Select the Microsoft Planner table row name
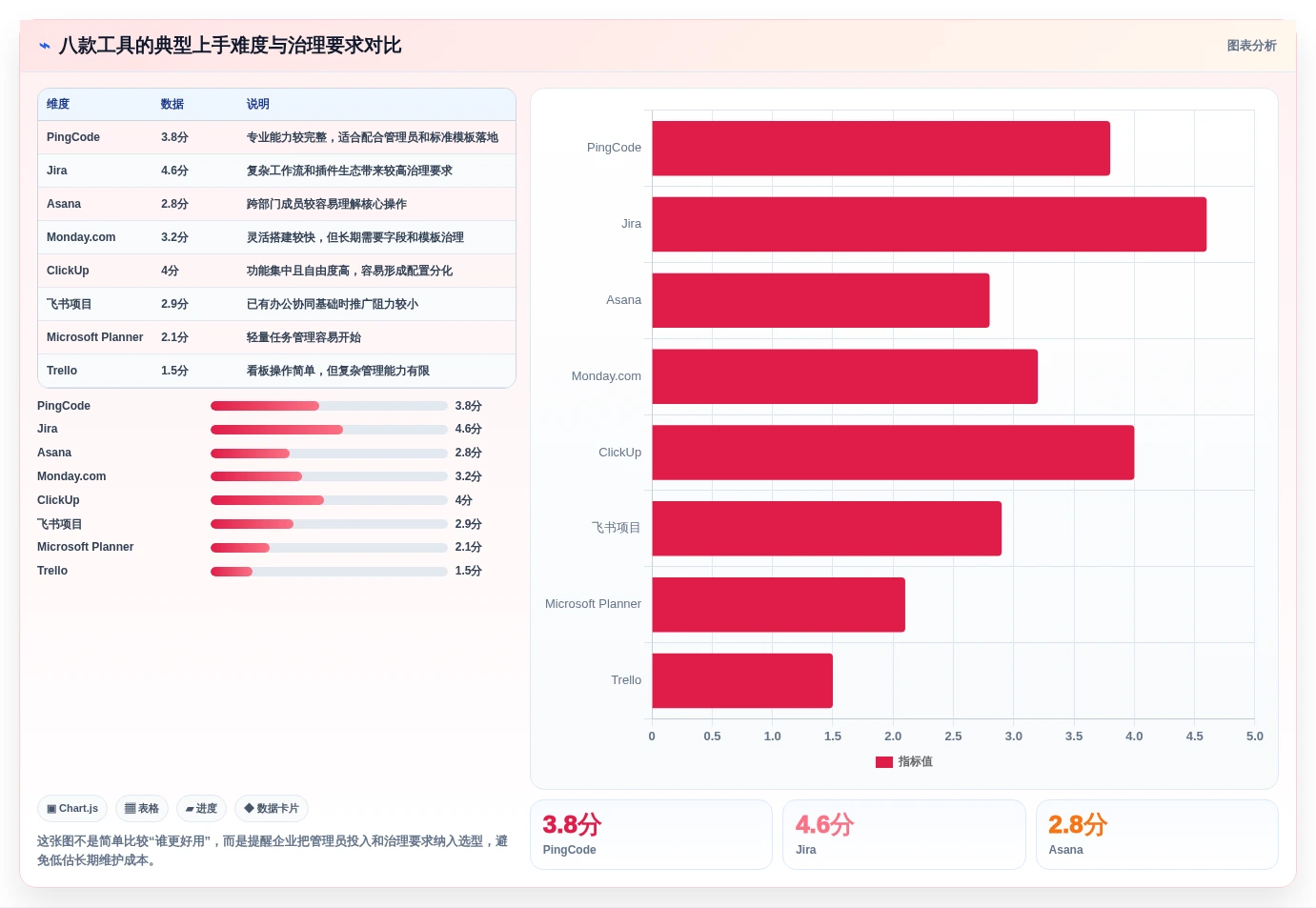Image resolution: width=1316 pixels, height=908 pixels. coord(95,337)
